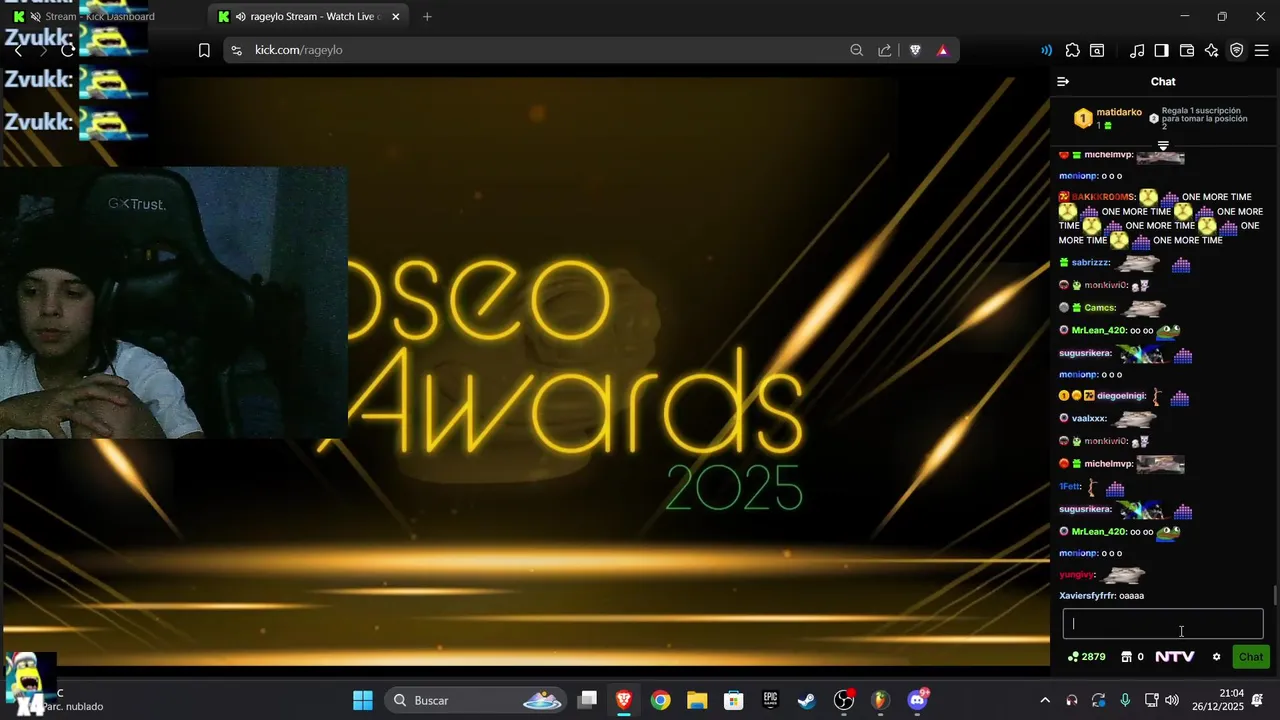The width and height of the screenshot is (1280, 720).
Task: Open the browser extensions puzzle icon
Action: pyautogui.click(x=1073, y=50)
